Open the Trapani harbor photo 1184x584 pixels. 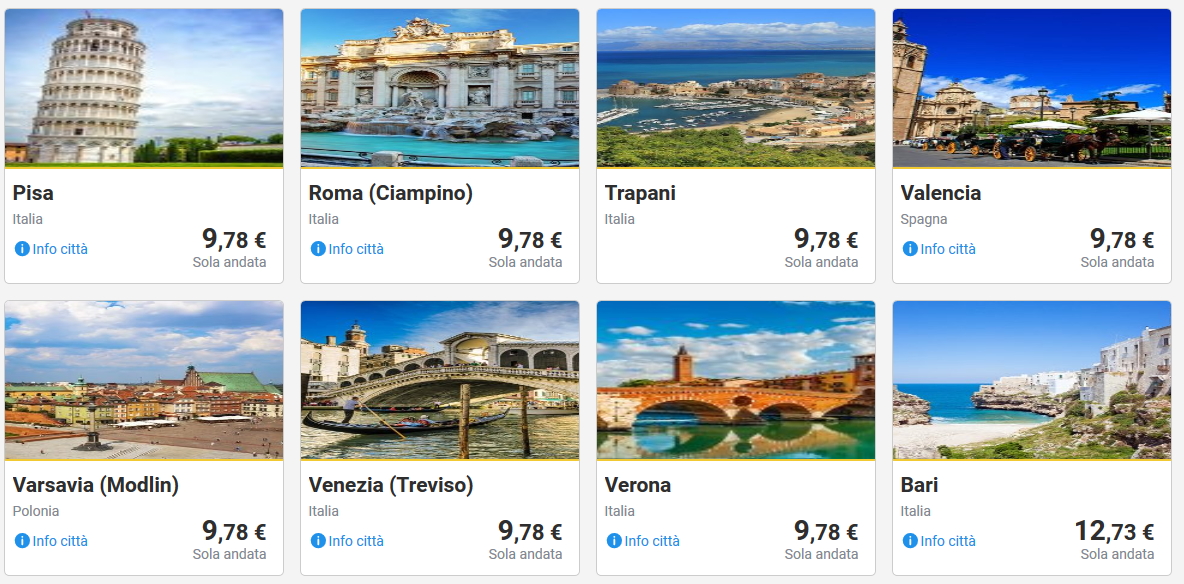coord(736,87)
